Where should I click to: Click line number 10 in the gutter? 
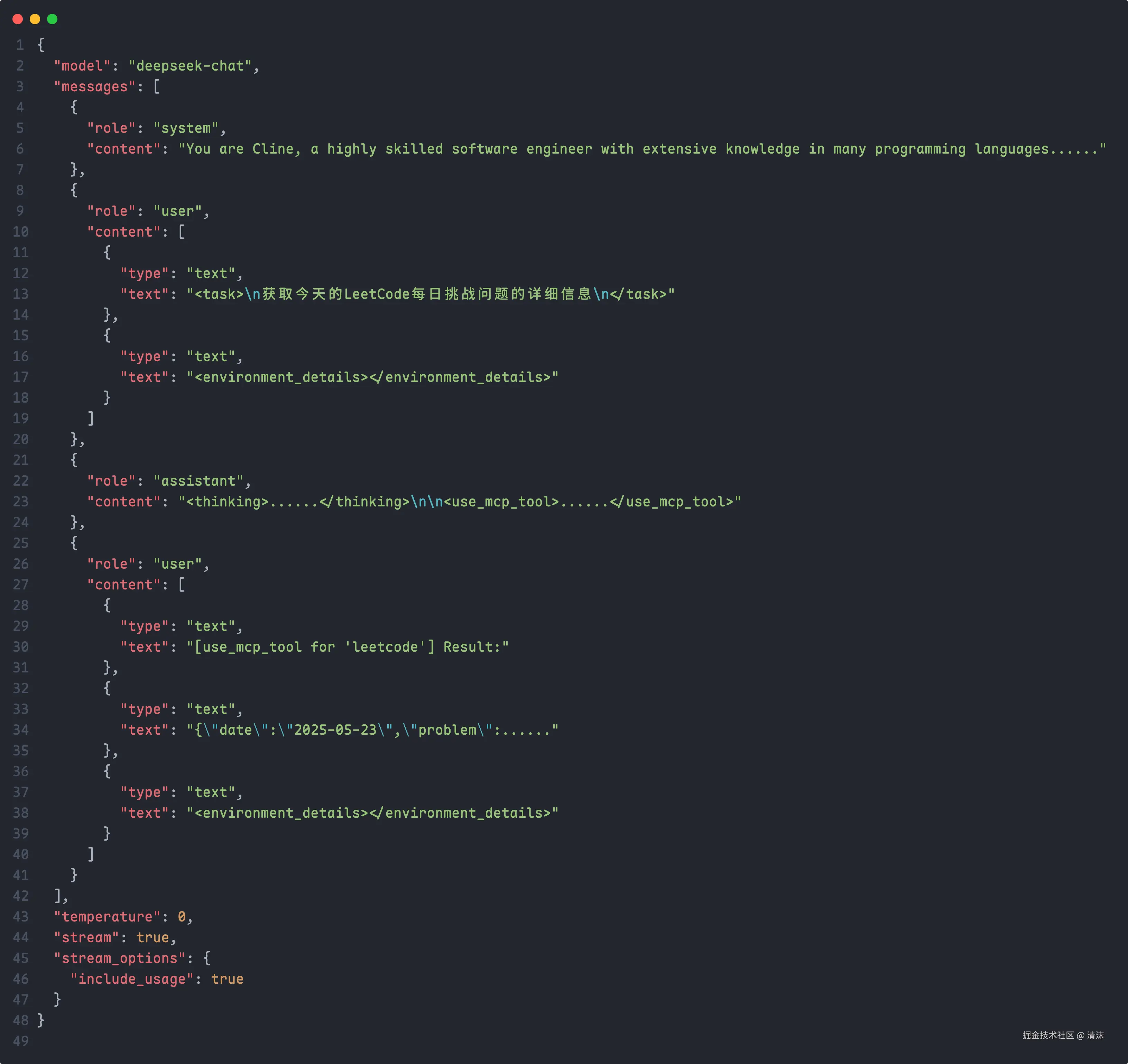pyautogui.click(x=20, y=232)
